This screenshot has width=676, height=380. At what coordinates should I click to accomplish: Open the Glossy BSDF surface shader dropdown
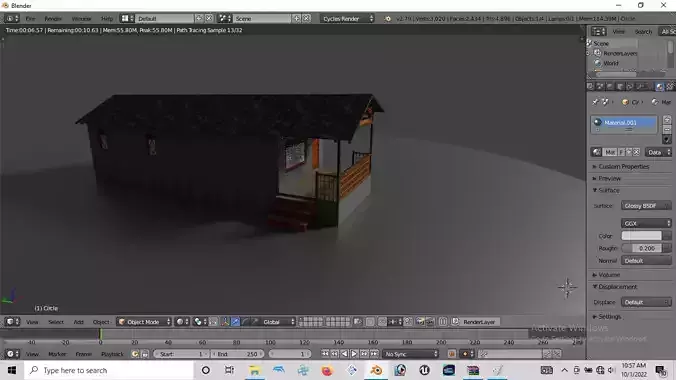[646, 206]
